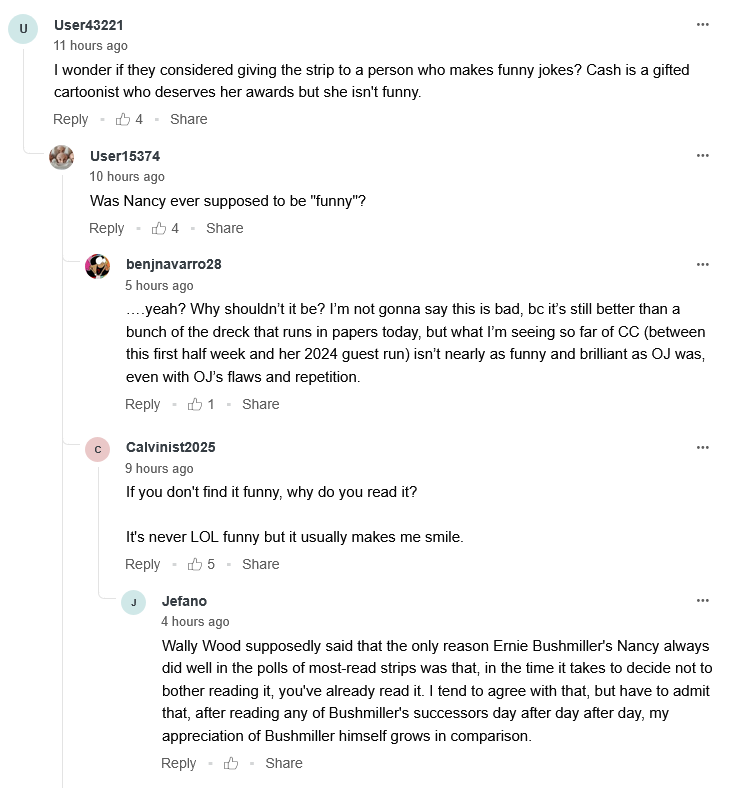The width and height of the screenshot is (734, 788).
Task: Reply to User43221's comment
Action: coord(71,119)
